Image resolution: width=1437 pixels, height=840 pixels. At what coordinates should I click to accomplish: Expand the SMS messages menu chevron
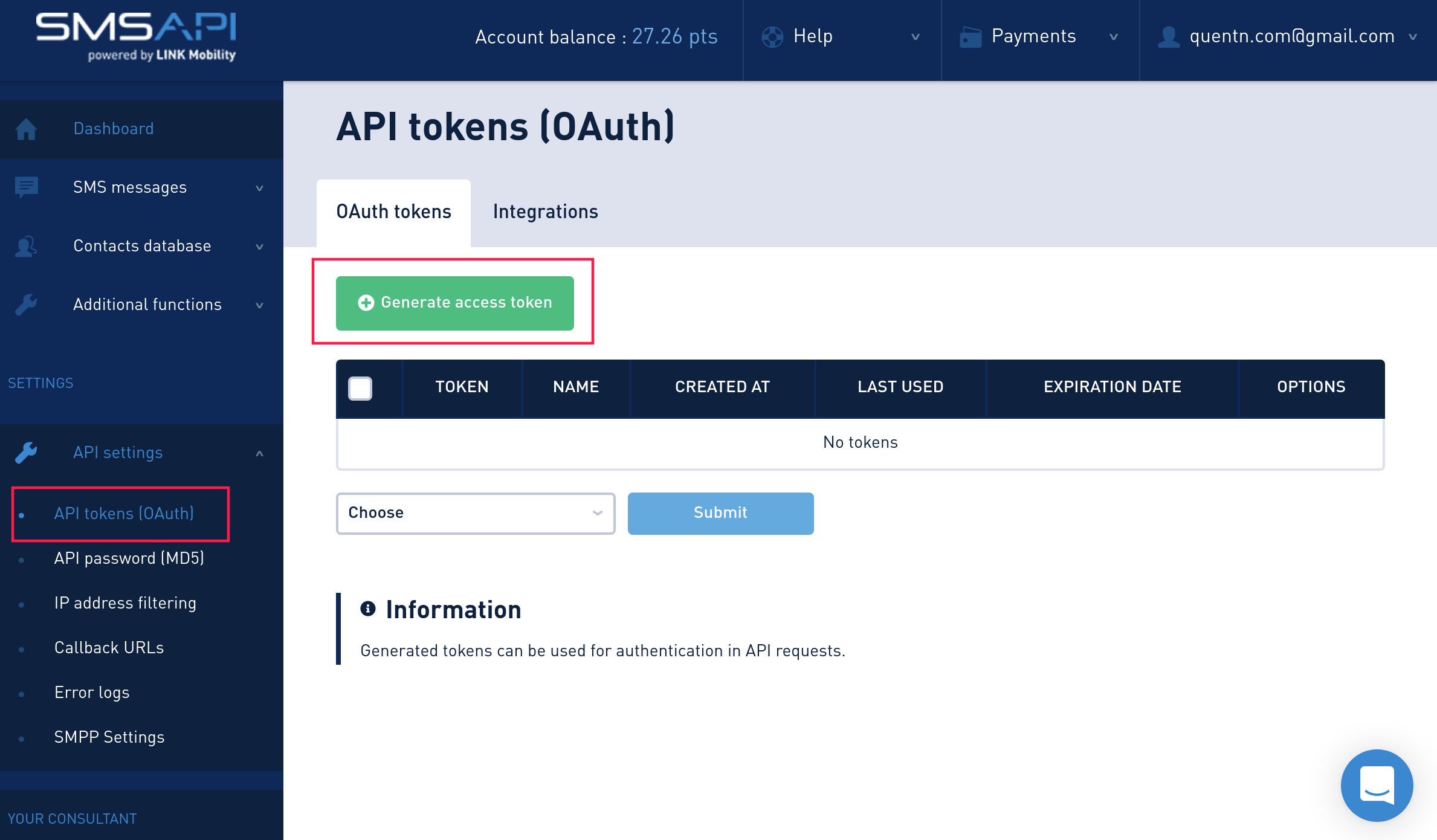point(259,188)
